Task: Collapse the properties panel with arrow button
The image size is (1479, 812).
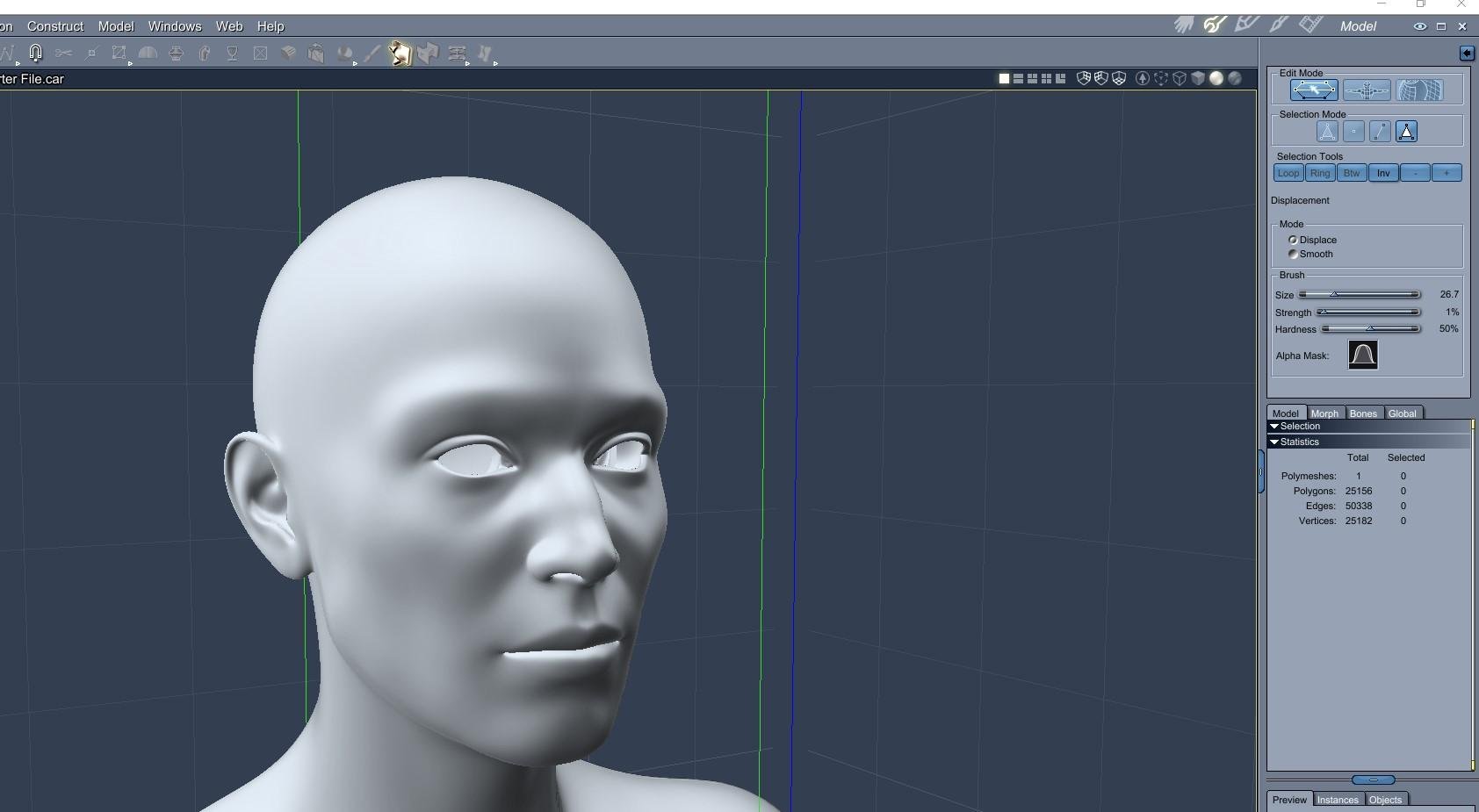Action: (x=1467, y=54)
